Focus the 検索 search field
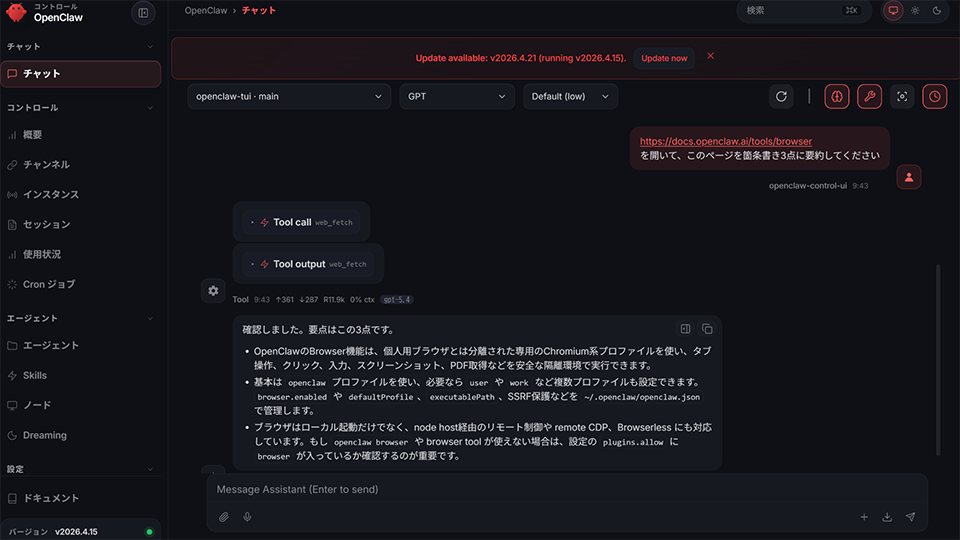This screenshot has height=540, width=960. tap(804, 10)
